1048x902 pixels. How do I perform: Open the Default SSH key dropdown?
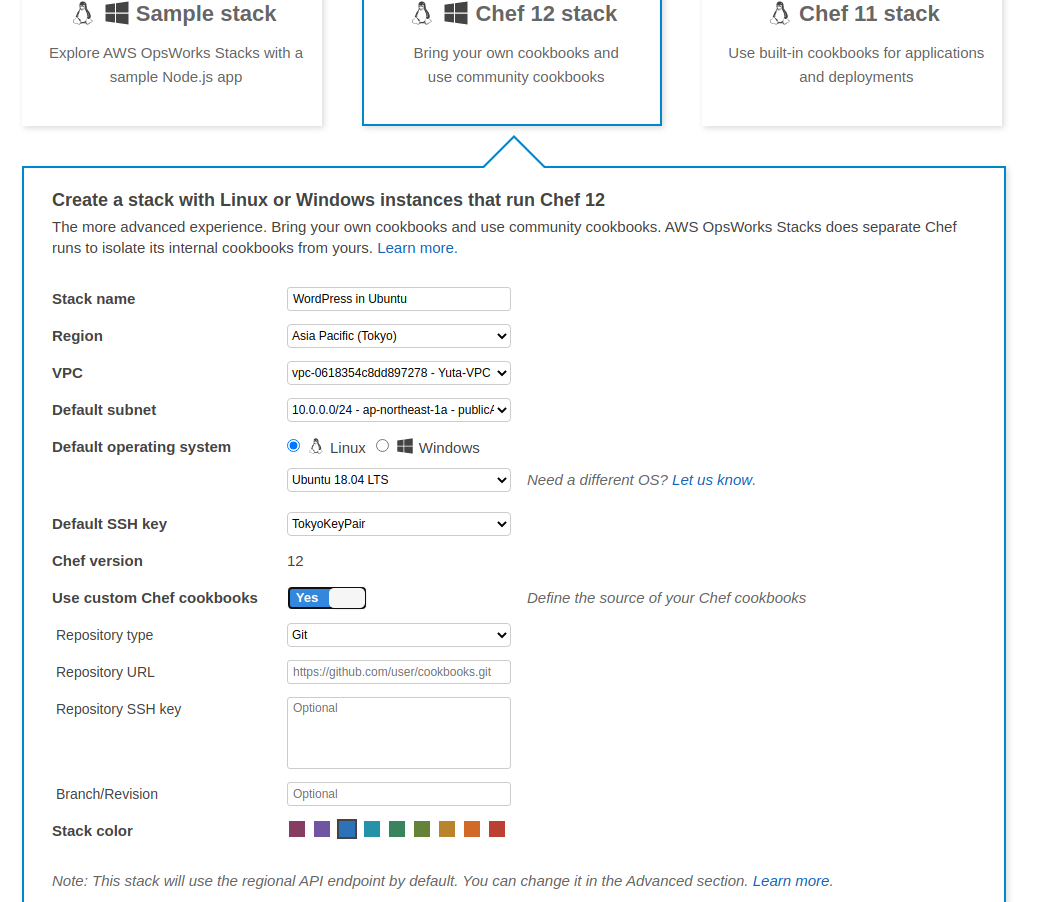399,524
